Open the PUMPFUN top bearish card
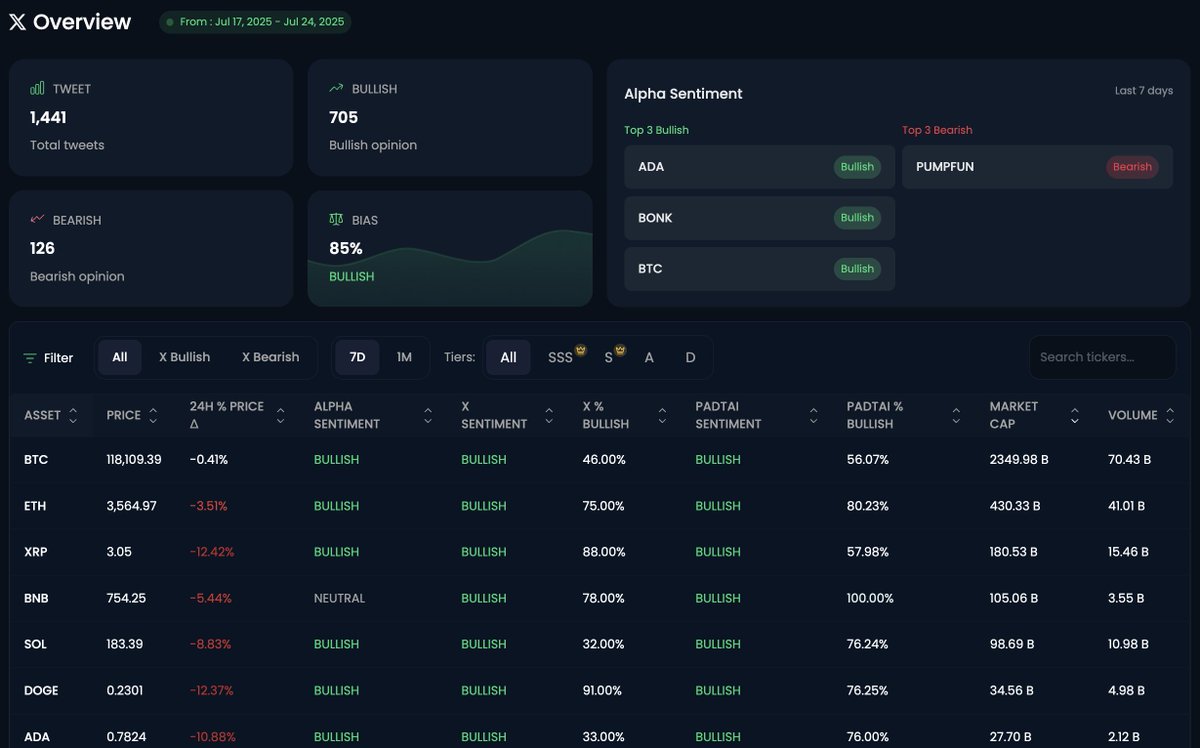 click(1038, 167)
